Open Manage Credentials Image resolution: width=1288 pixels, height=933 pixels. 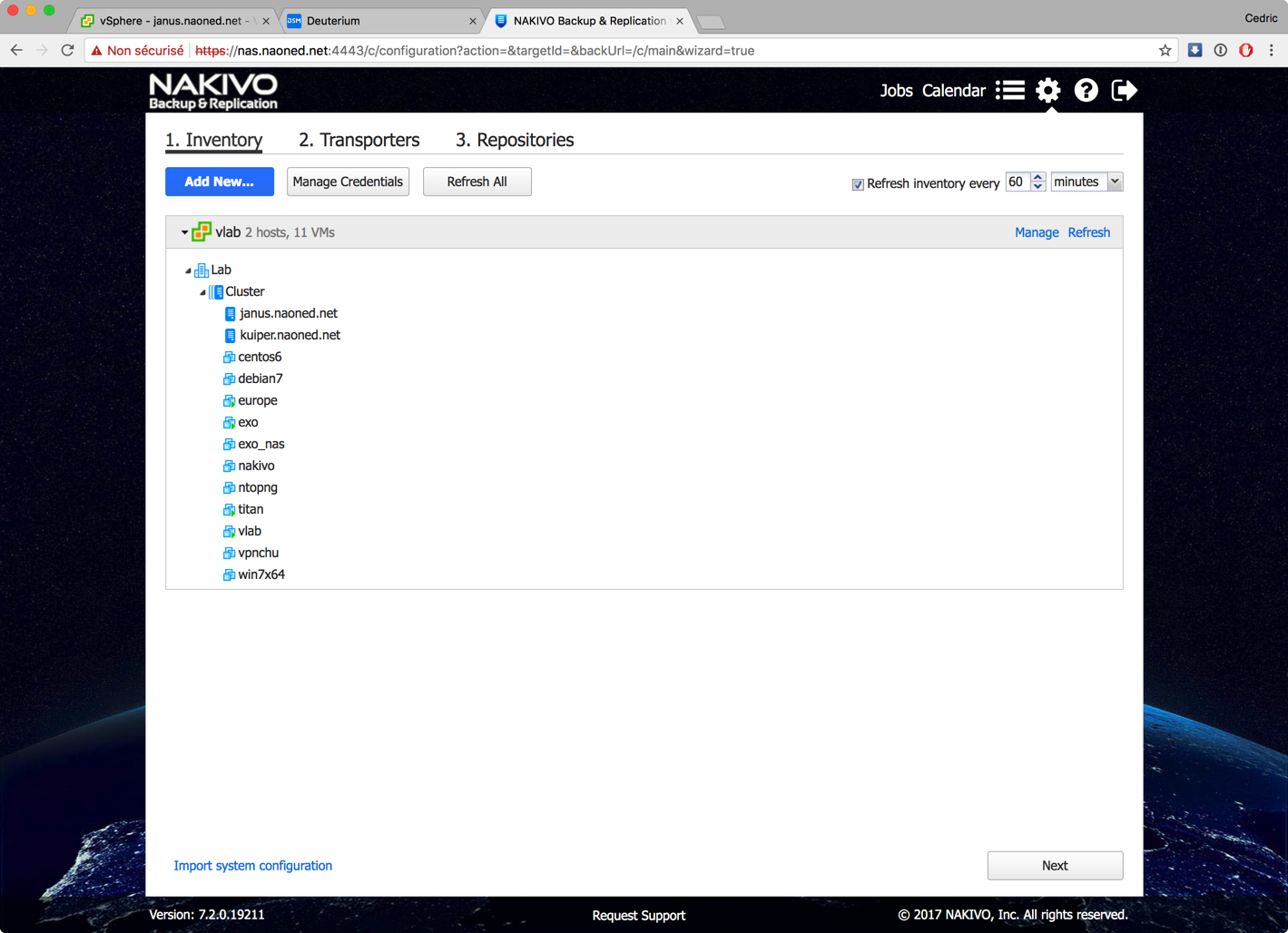pyautogui.click(x=348, y=182)
